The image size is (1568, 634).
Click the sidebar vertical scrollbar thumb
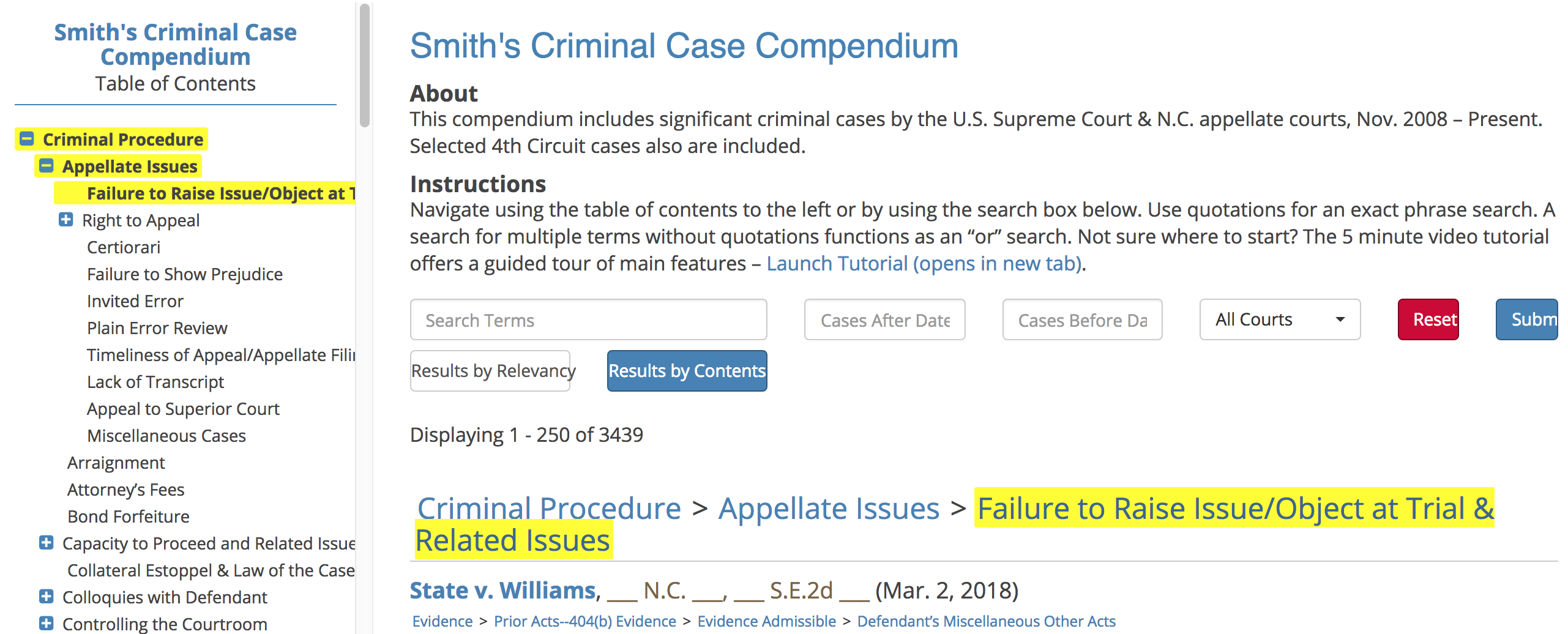(365, 64)
